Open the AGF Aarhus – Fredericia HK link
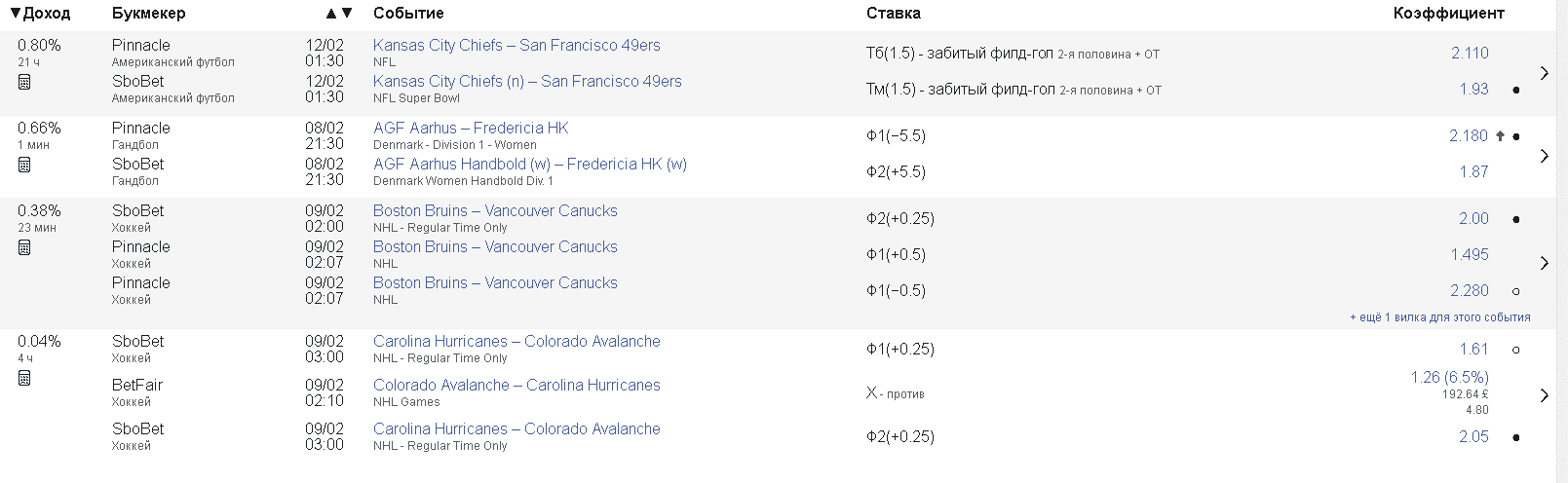The image size is (1568, 483). pos(471,129)
